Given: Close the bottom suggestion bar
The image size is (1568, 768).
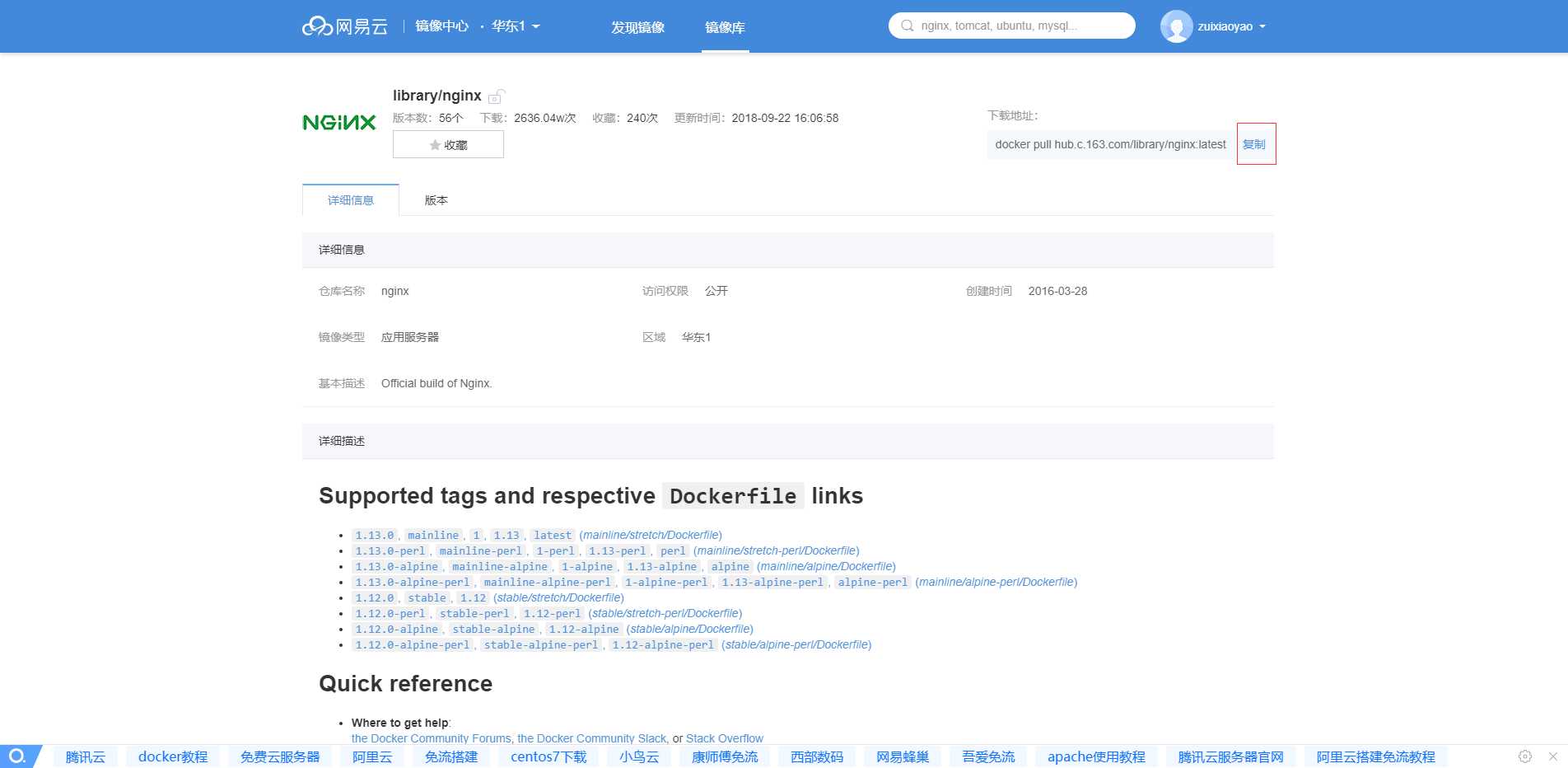Looking at the screenshot, I should tap(1552, 756).
